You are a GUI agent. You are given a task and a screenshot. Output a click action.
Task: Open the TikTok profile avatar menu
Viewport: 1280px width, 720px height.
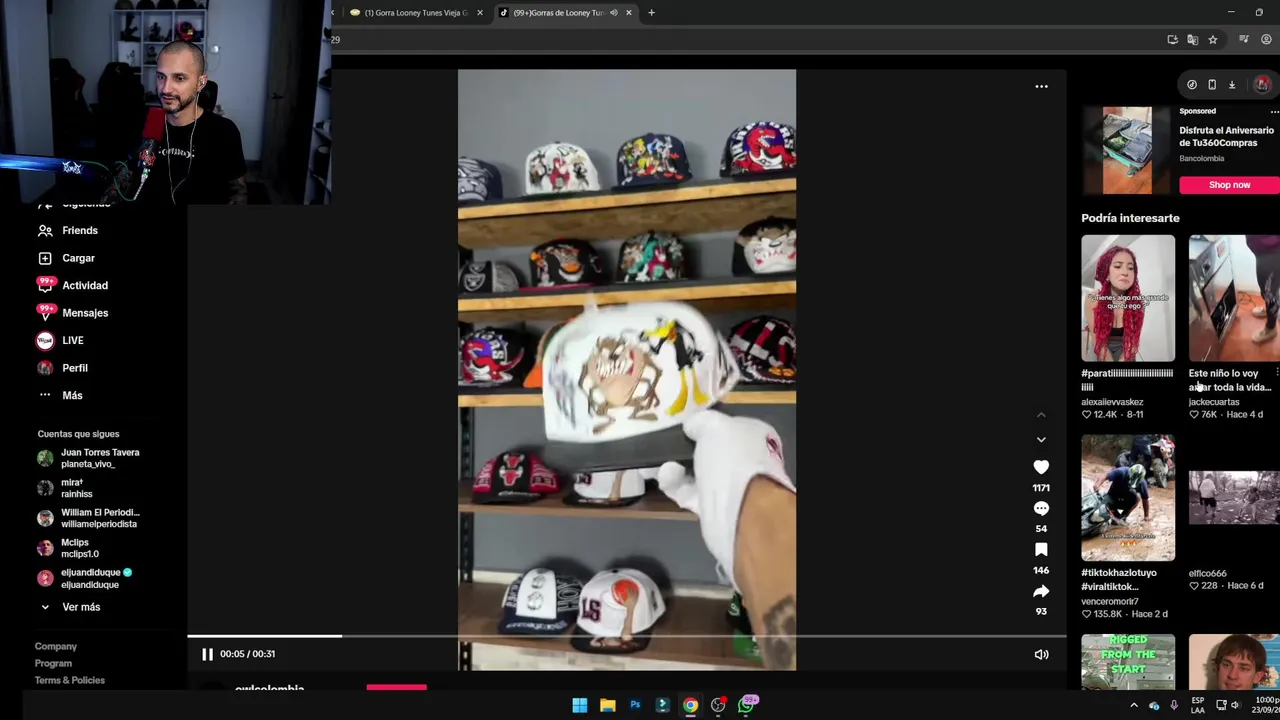[x=1262, y=85]
